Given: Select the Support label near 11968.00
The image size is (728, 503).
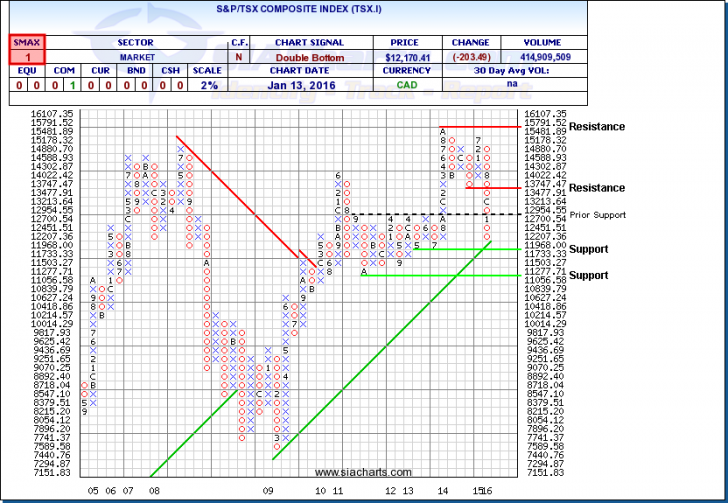Looking at the screenshot, I should tap(590, 249).
